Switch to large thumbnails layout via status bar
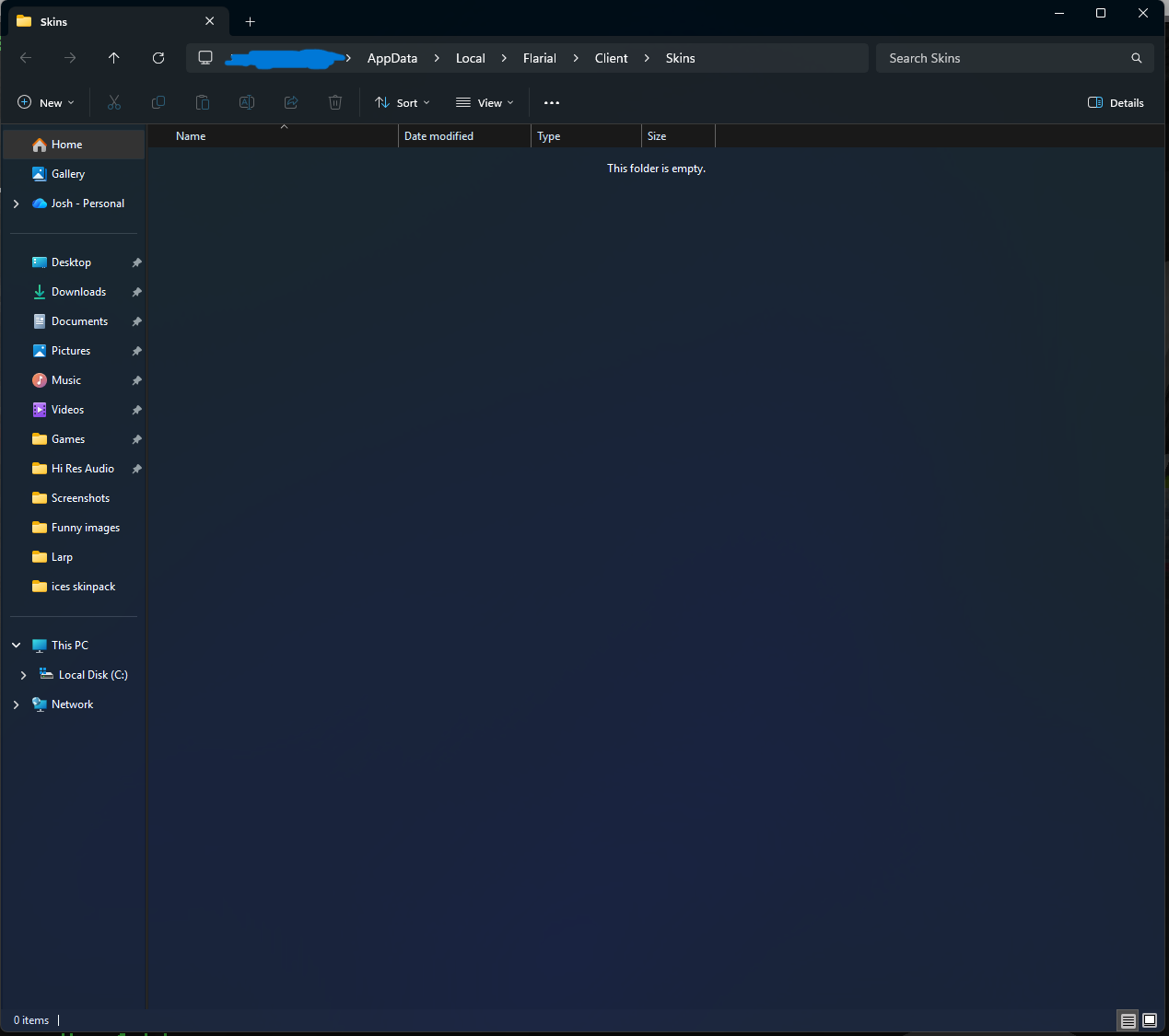This screenshot has height=1036, width=1169. click(x=1149, y=1020)
